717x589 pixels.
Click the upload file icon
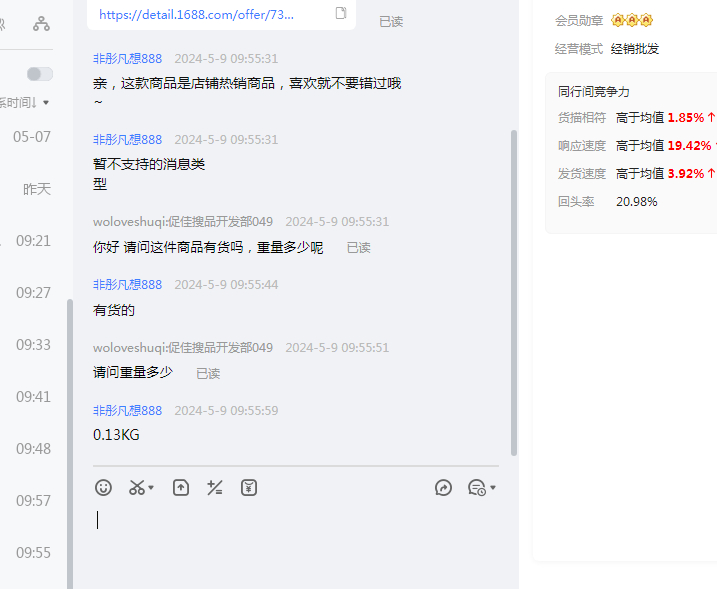181,488
